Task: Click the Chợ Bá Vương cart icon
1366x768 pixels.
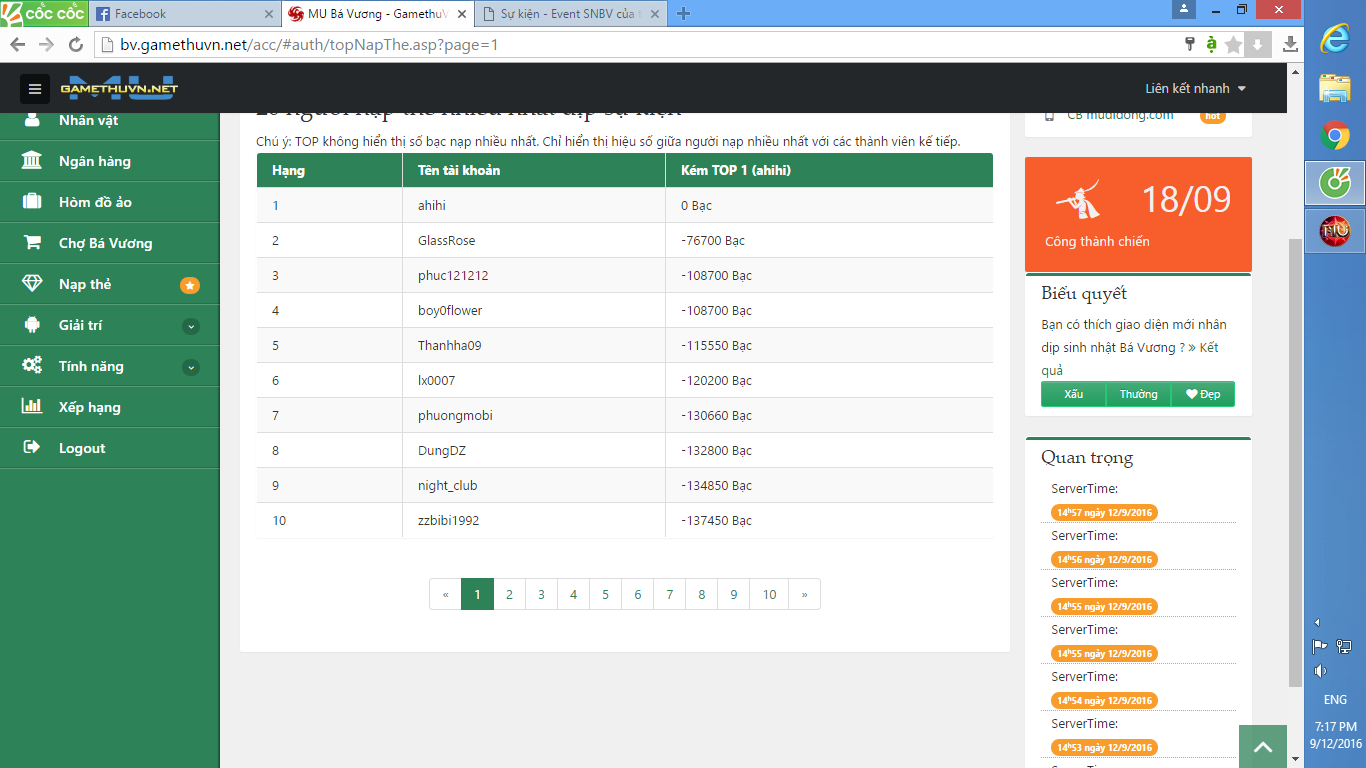Action: [x=32, y=243]
